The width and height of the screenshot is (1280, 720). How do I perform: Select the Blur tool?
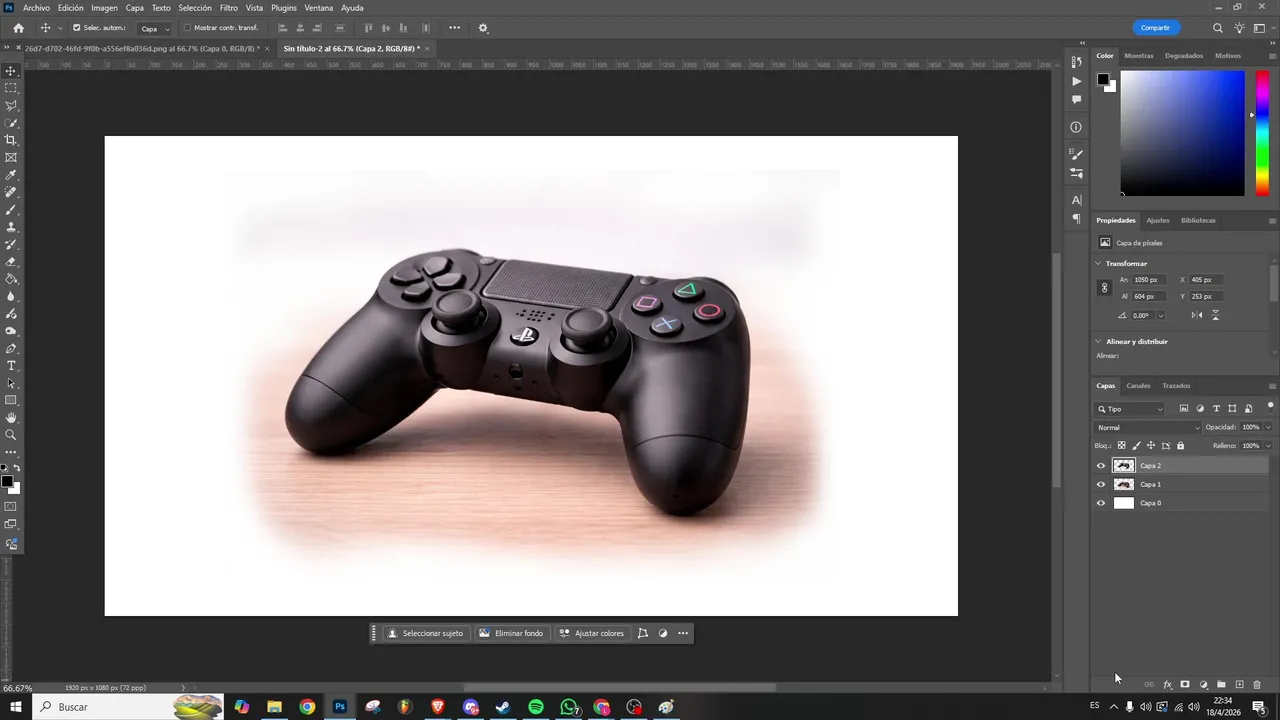pos(11,296)
